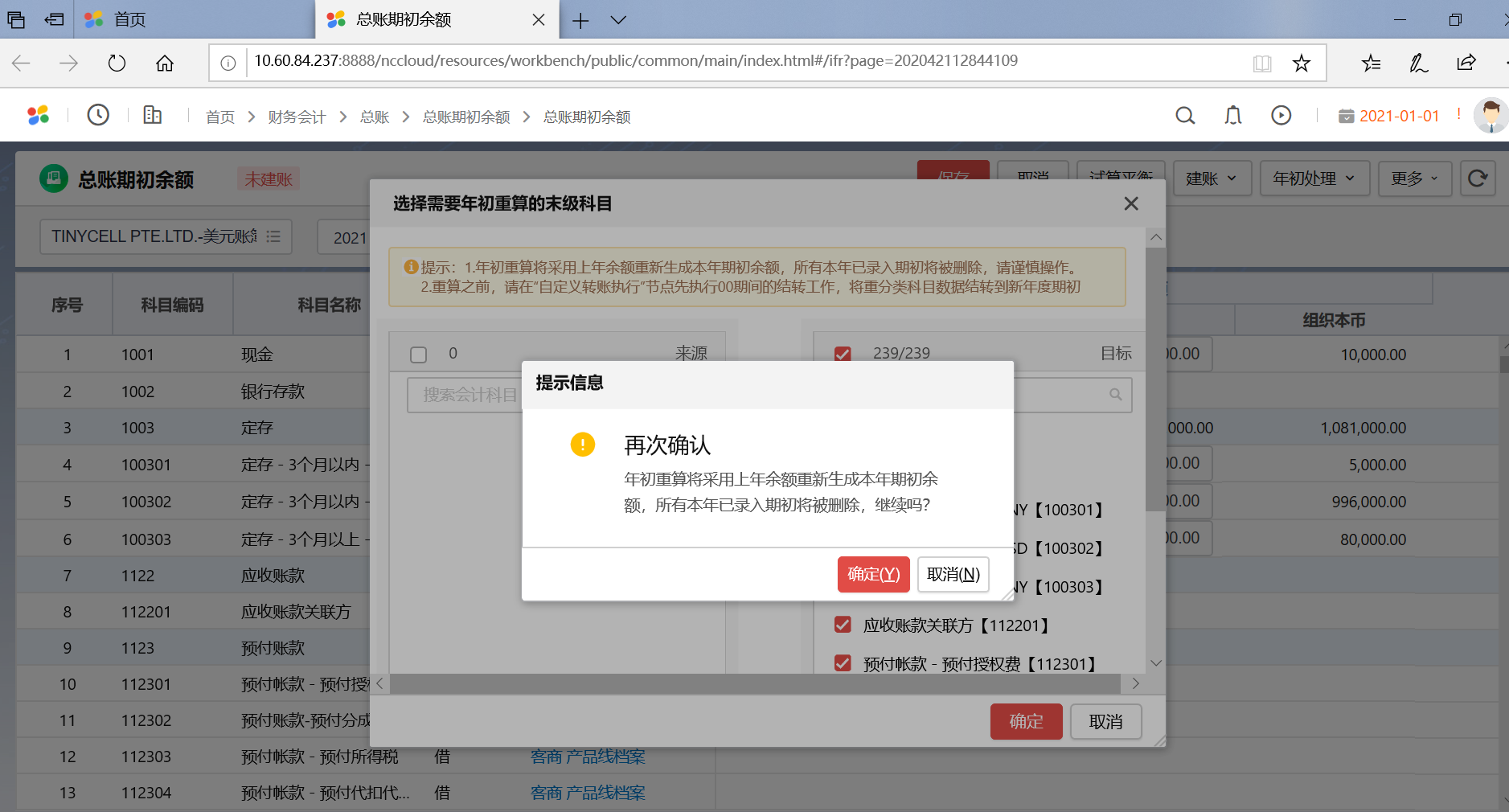Click the search magnifier in header

click(1184, 116)
